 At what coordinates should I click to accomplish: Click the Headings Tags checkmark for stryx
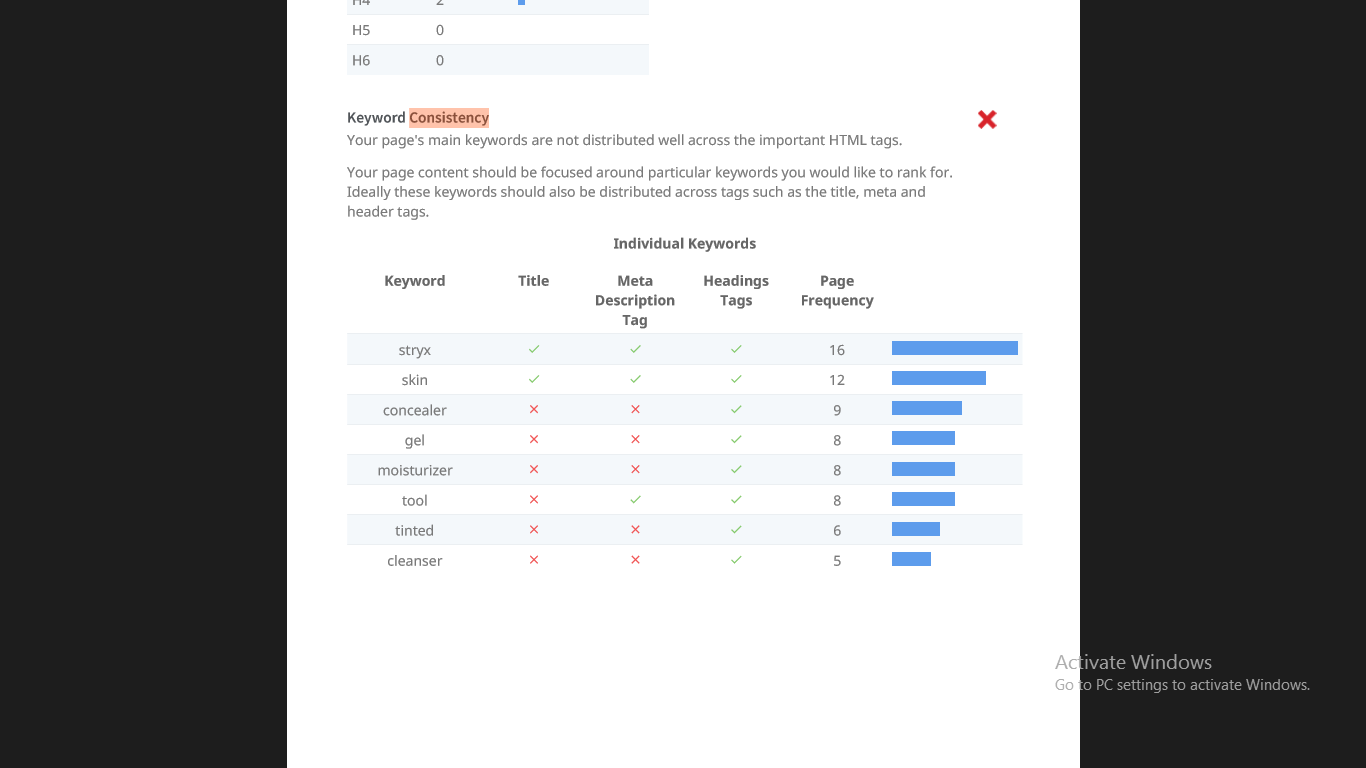pos(736,349)
